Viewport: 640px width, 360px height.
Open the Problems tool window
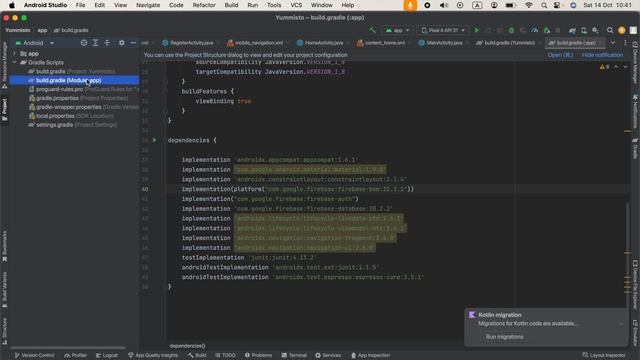[x=258, y=355]
